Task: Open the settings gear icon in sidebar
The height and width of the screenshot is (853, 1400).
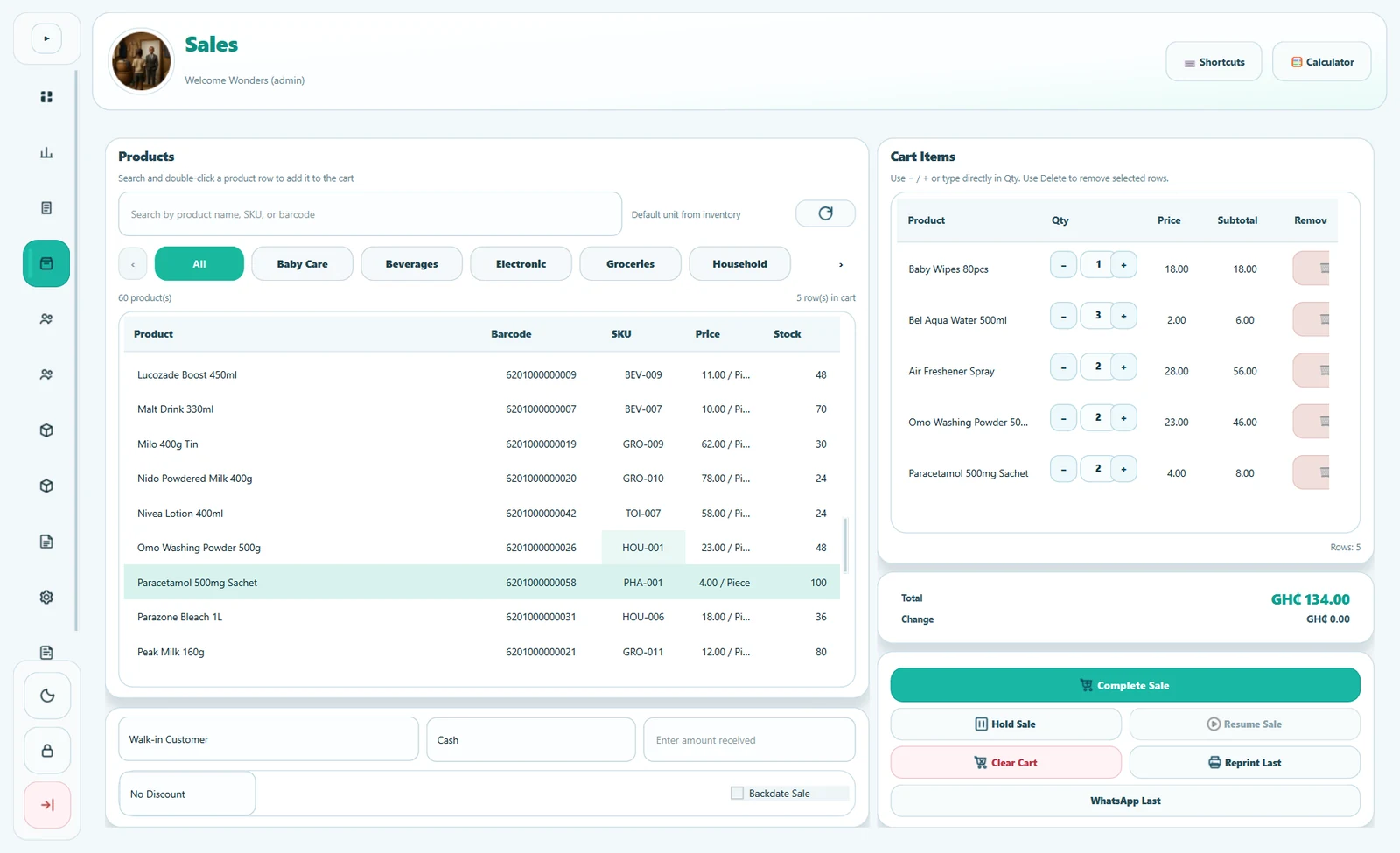Action: (x=46, y=597)
